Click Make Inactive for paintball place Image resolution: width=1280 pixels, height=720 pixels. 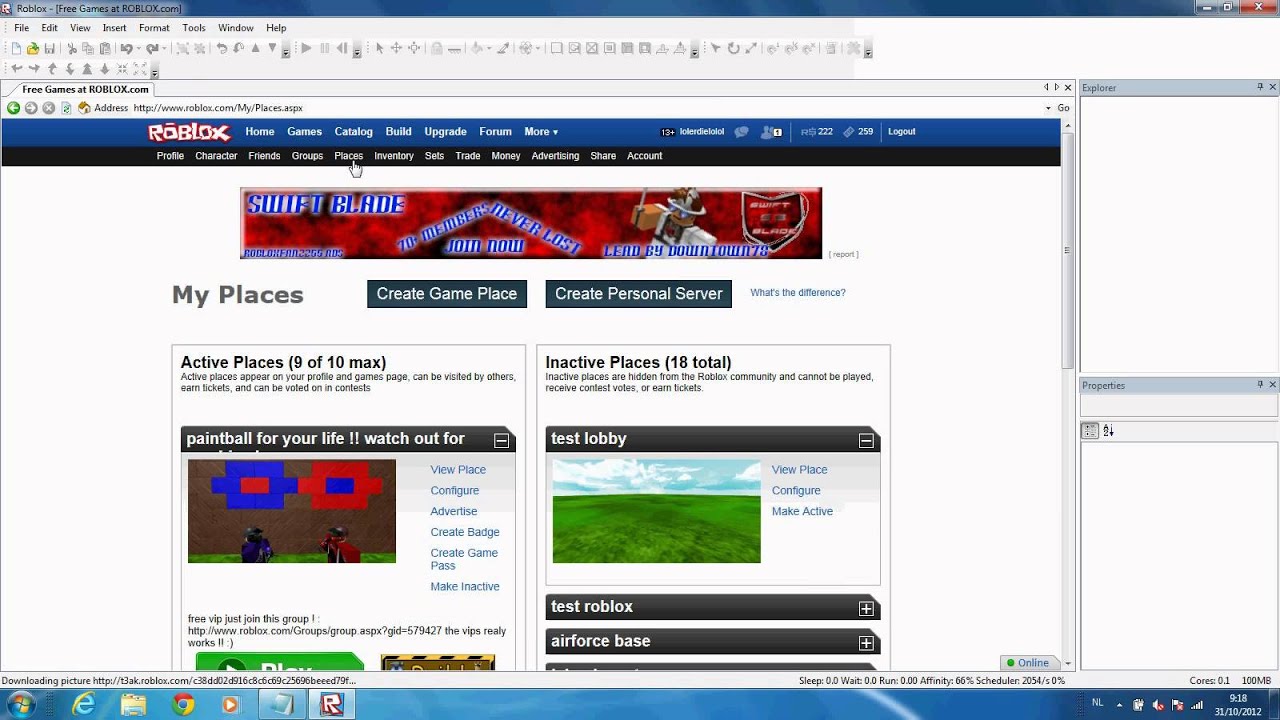[x=465, y=587]
